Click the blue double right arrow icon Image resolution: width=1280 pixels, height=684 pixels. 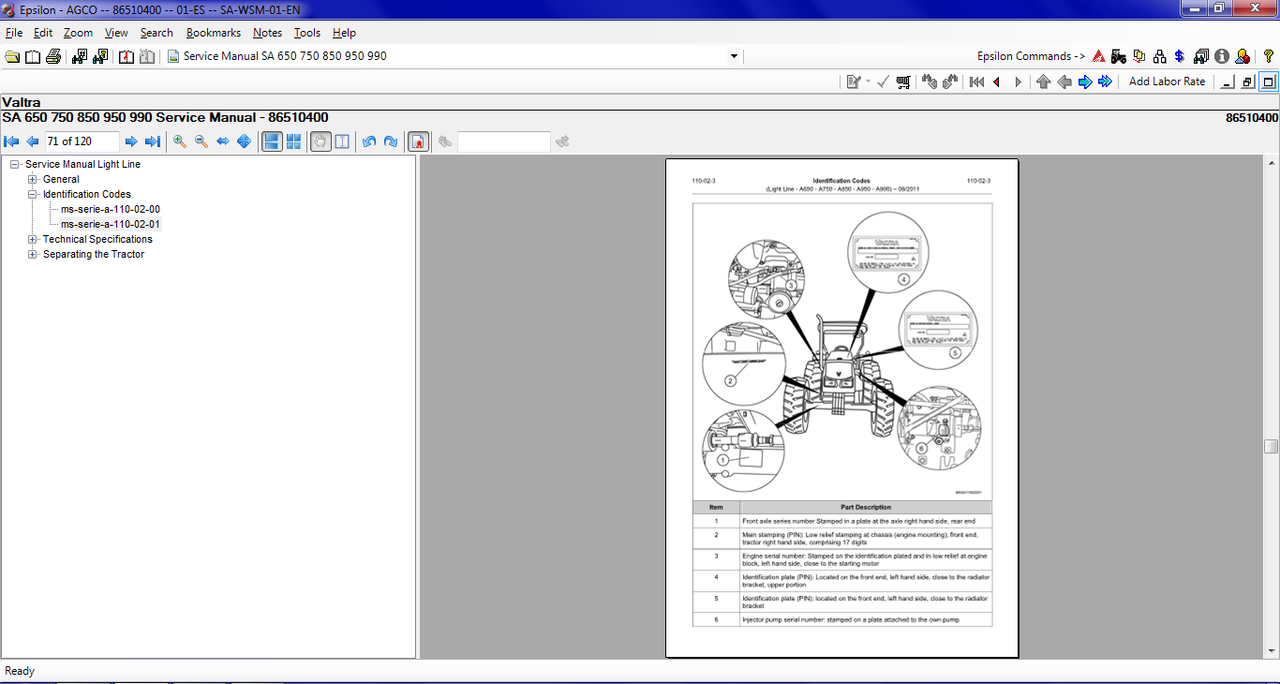pyautogui.click(x=1105, y=82)
